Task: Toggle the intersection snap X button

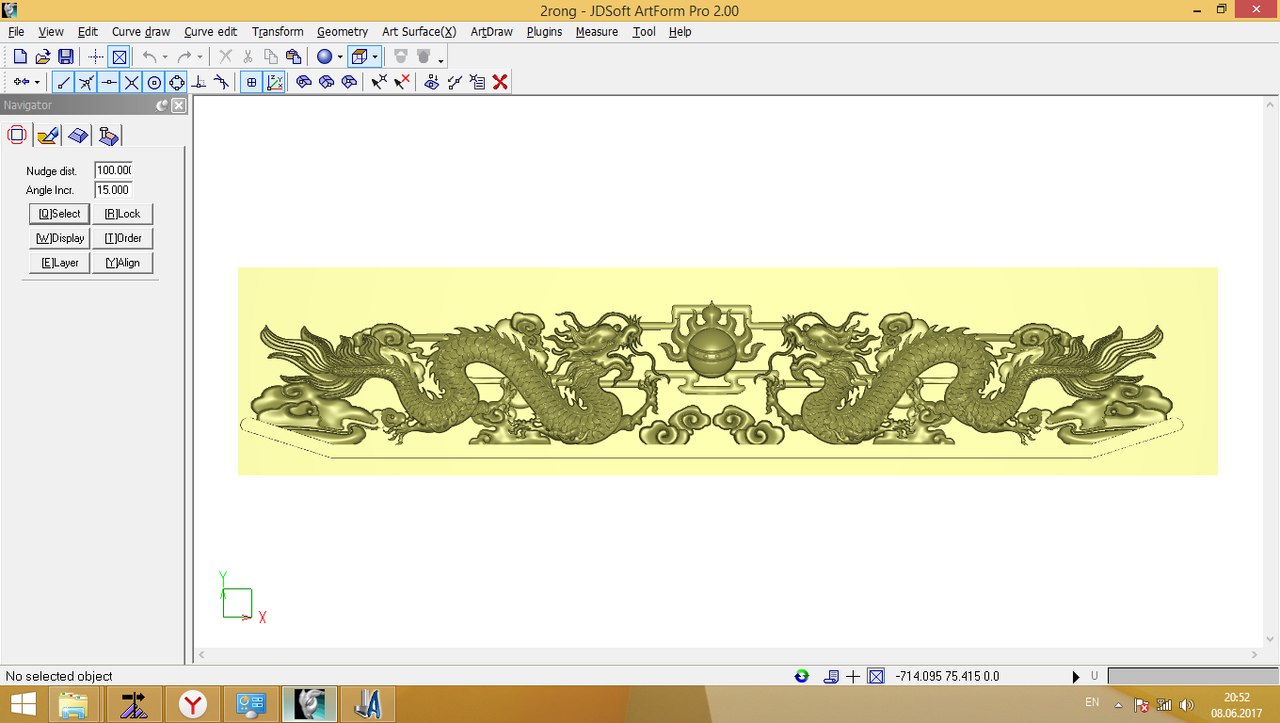Action: pyautogui.click(x=131, y=82)
